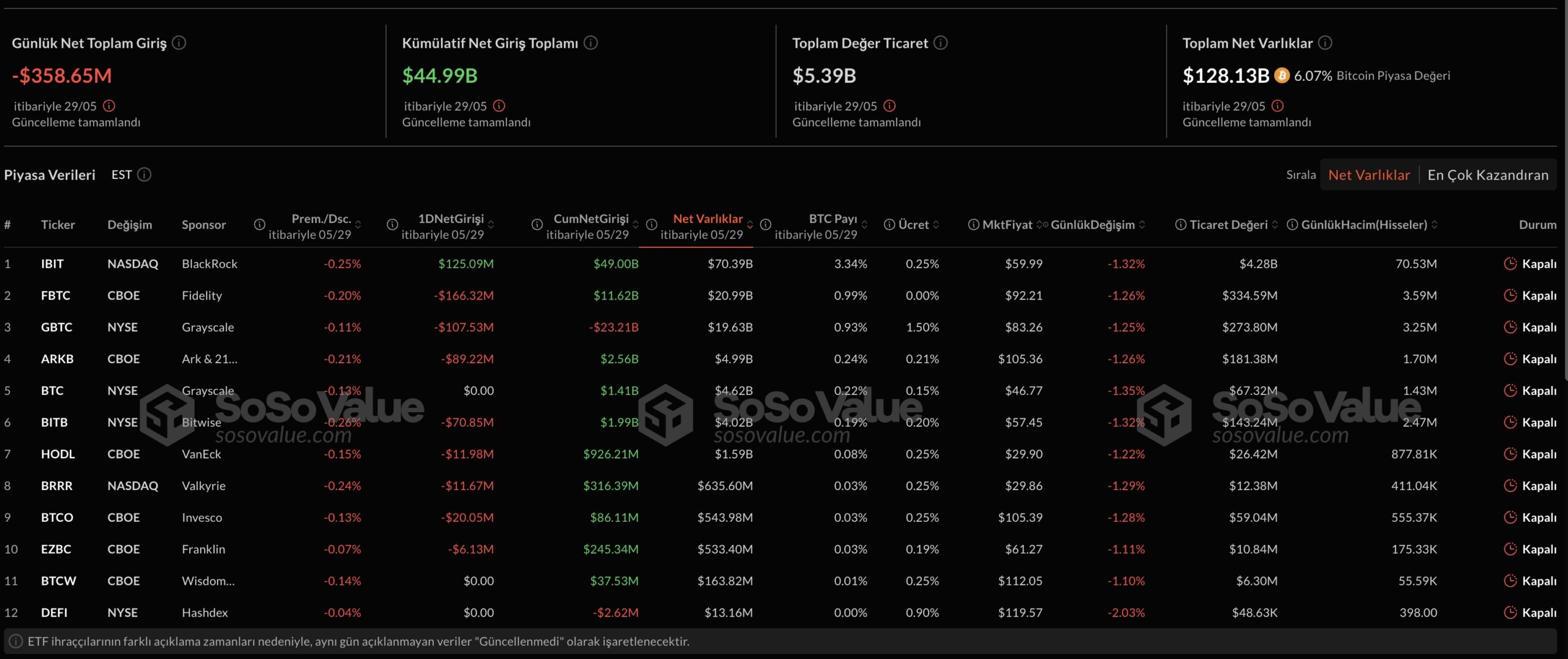Click the $70.39B net assets value
The height and width of the screenshot is (659, 1568).
tap(730, 264)
